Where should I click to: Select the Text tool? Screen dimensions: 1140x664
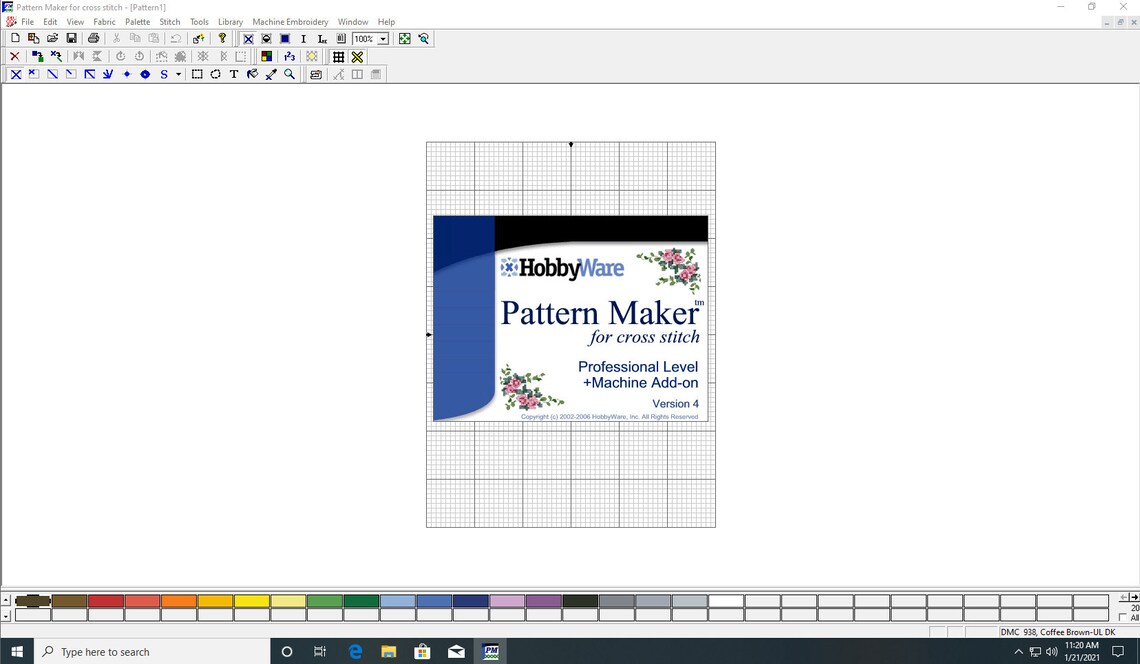233,73
